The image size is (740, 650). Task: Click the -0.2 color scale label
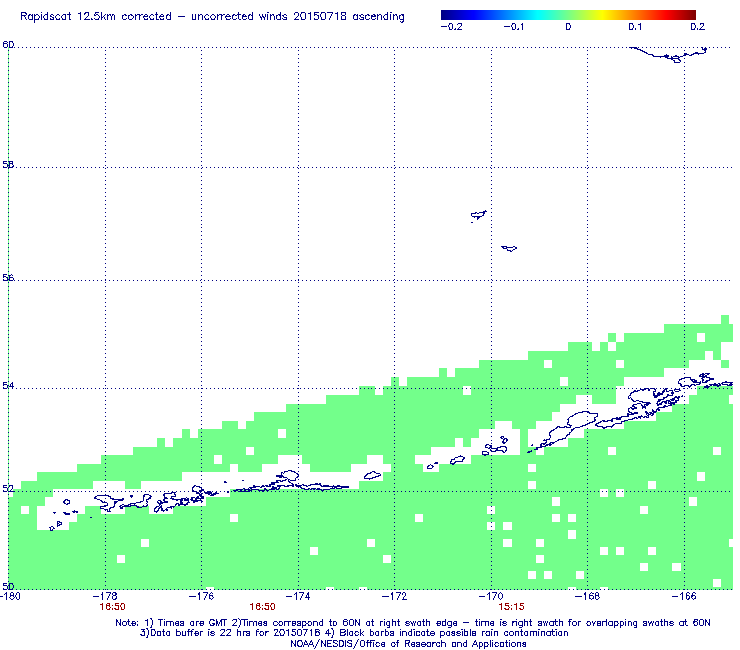click(x=451, y=27)
